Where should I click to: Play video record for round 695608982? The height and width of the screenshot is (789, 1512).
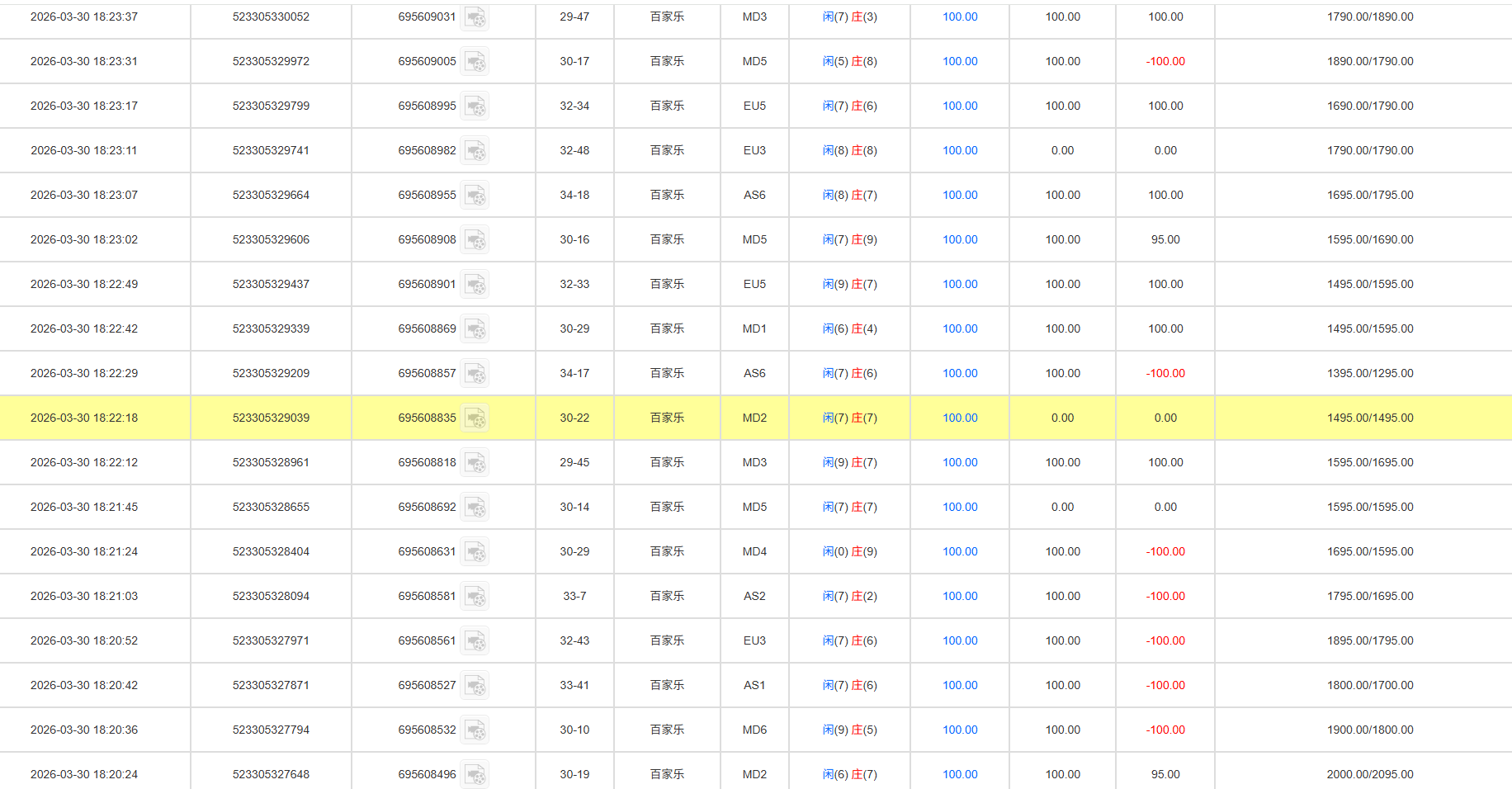[x=475, y=151]
